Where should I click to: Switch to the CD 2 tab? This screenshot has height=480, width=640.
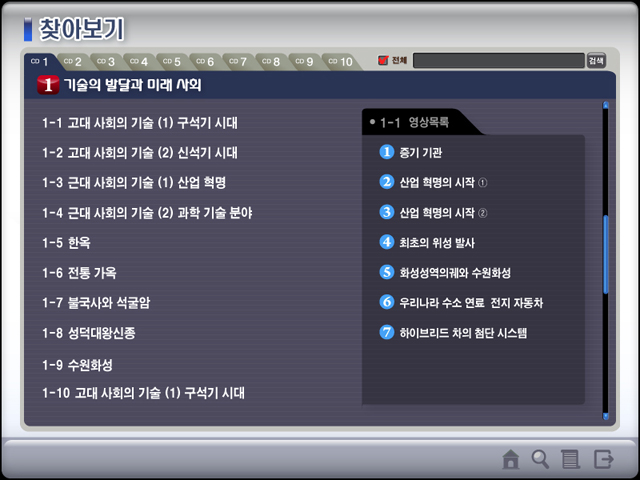point(72,62)
